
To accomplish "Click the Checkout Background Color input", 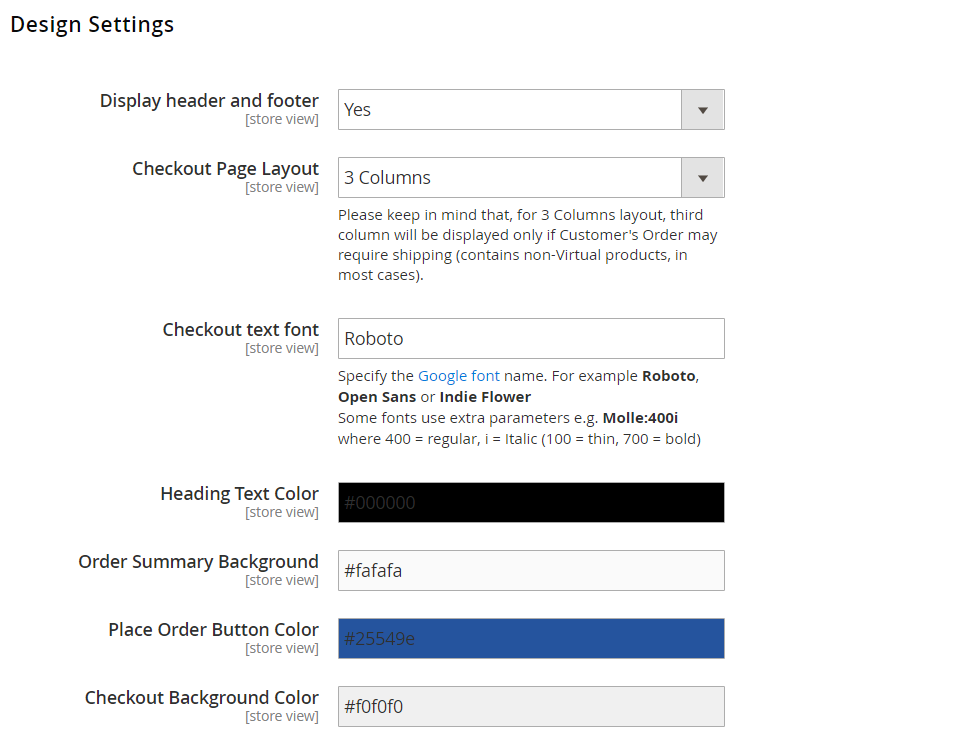I will click(530, 706).
